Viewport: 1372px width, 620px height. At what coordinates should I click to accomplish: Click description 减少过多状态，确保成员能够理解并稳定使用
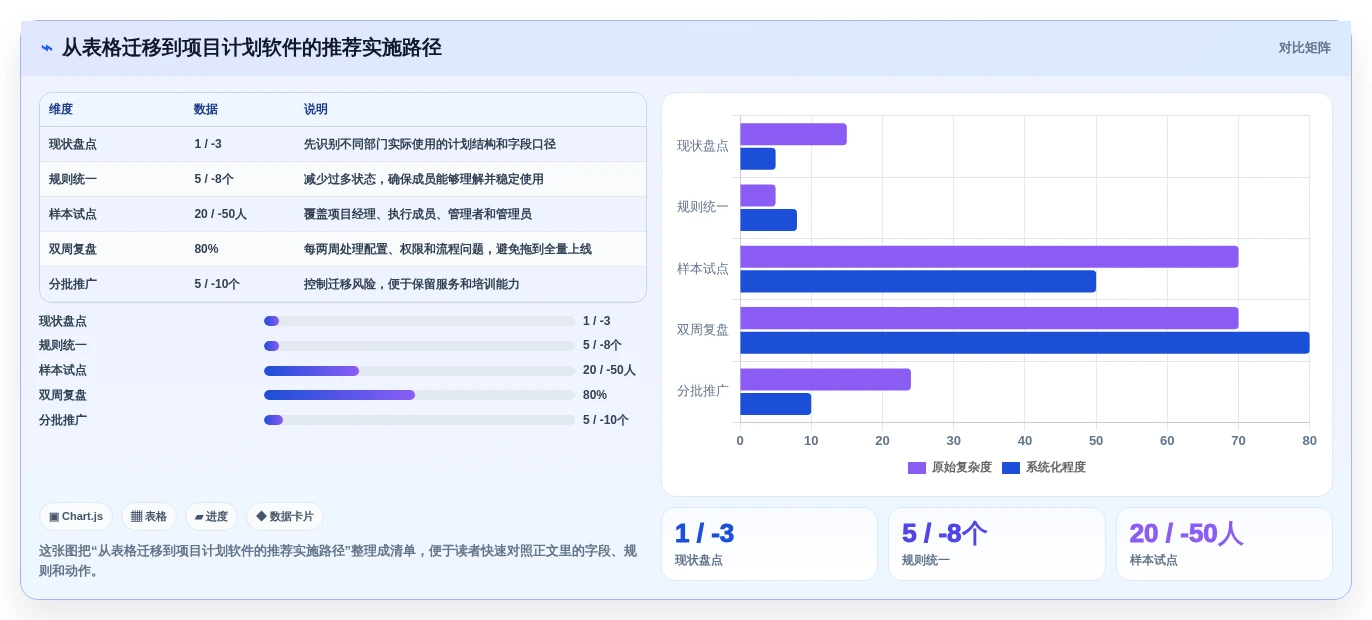424,179
